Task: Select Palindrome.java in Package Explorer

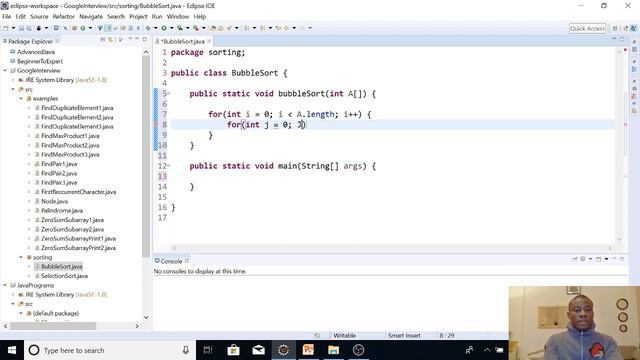Action: [62, 211]
